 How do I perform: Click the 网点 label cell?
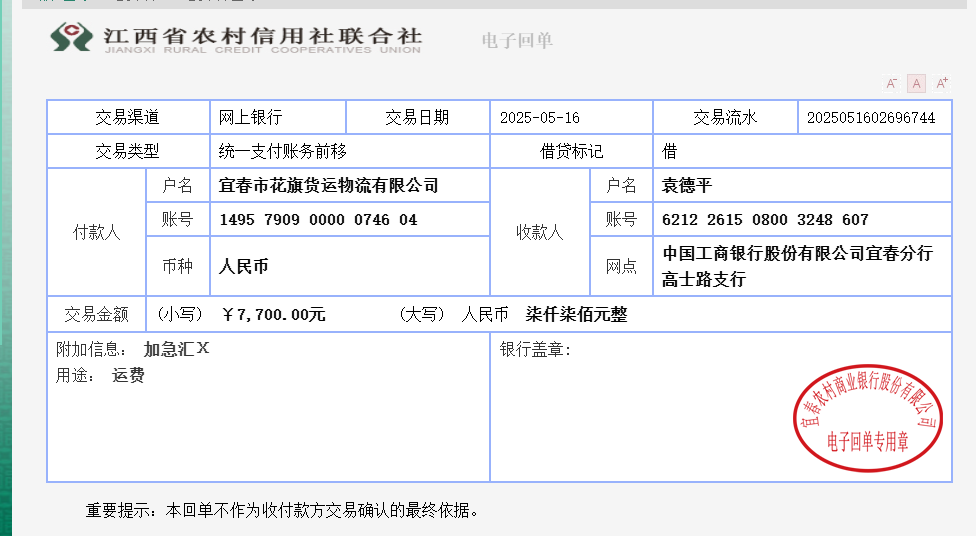tap(621, 266)
